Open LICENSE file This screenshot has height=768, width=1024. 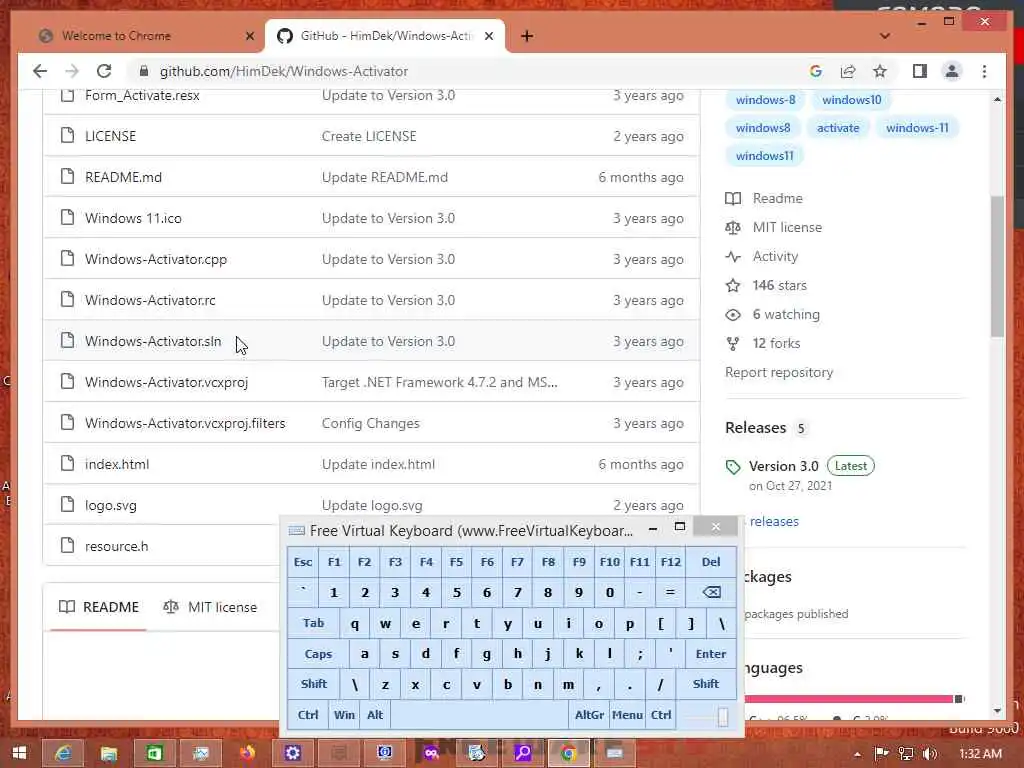tap(110, 136)
